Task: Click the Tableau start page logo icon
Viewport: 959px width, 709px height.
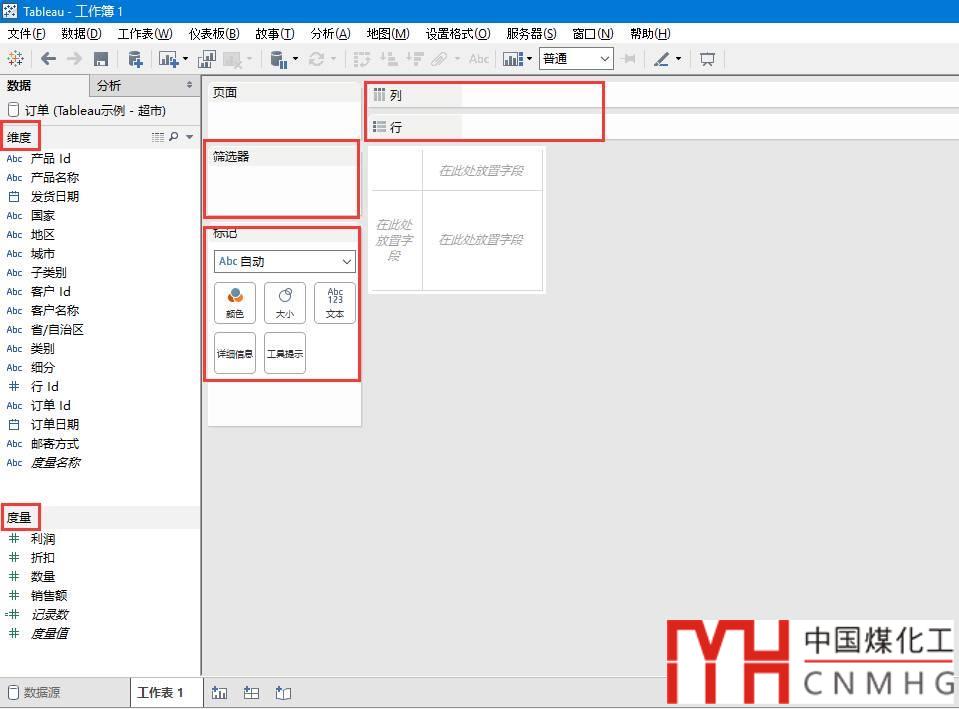Action: tap(15, 59)
